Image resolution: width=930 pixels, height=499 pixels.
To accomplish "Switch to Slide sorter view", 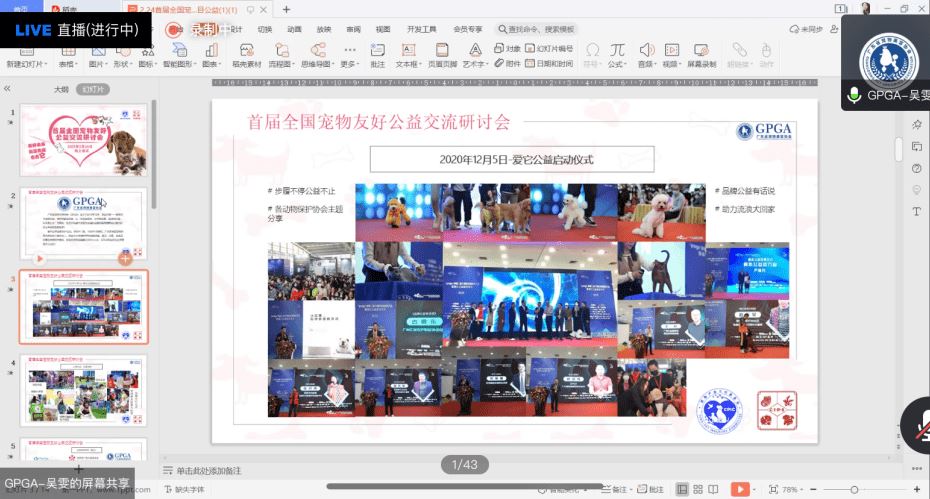I will point(698,489).
